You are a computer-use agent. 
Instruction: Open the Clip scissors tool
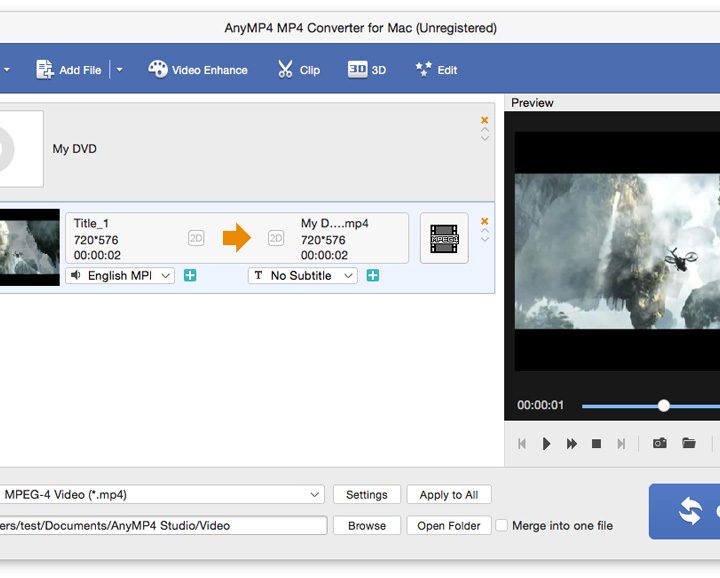pos(298,70)
